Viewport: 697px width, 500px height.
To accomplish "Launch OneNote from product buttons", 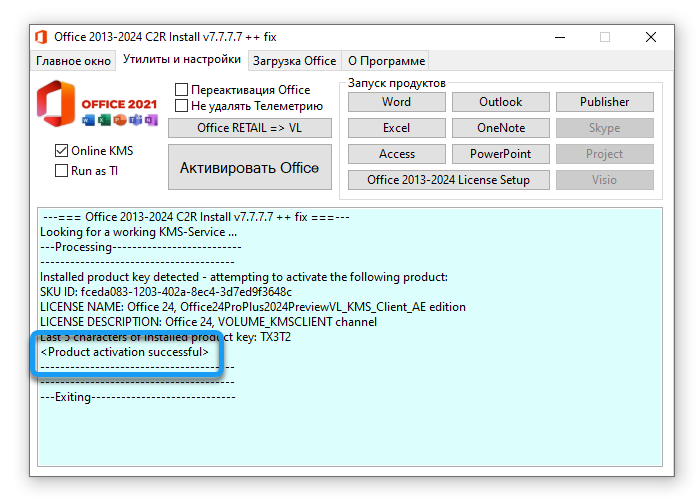I will 501,128.
